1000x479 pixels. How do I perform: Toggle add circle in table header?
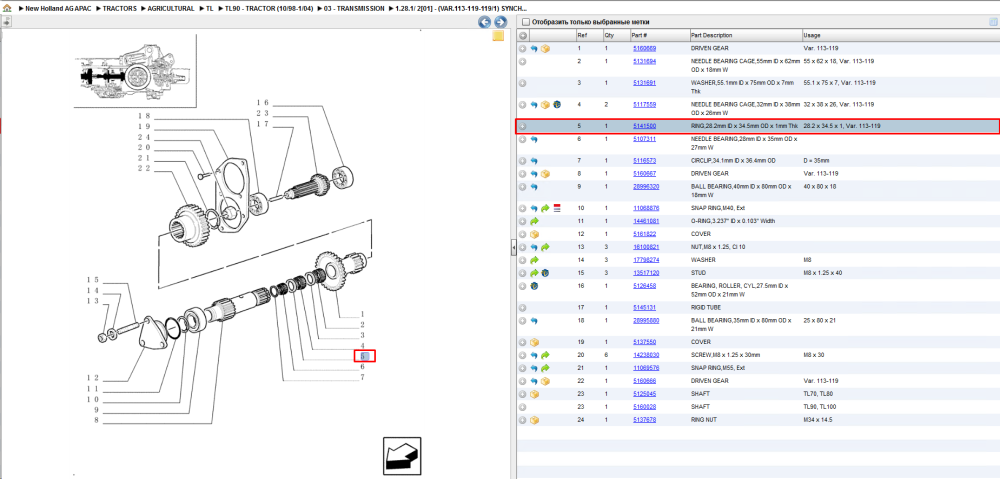(x=522, y=35)
